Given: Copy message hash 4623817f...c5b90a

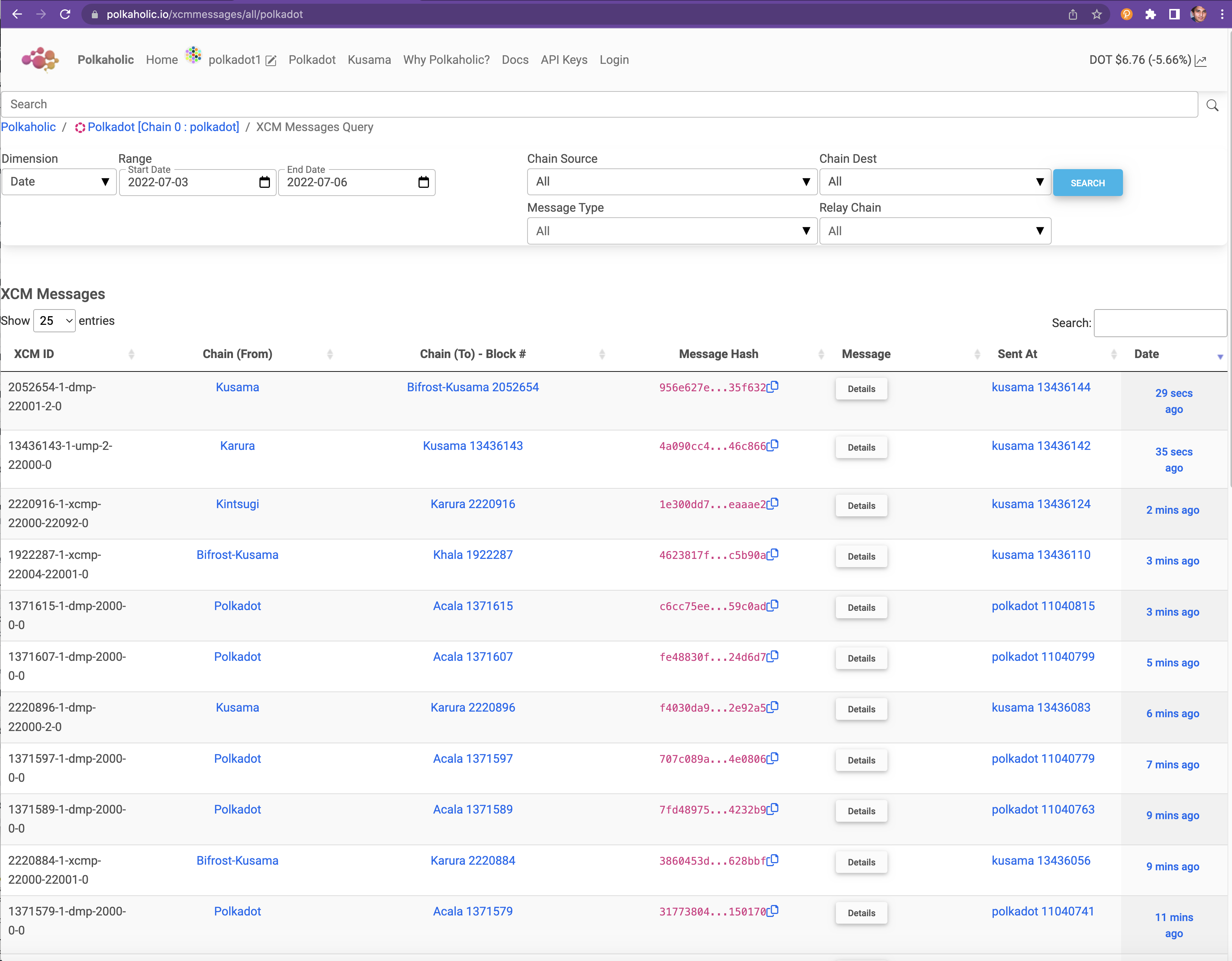Looking at the screenshot, I should (773, 554).
